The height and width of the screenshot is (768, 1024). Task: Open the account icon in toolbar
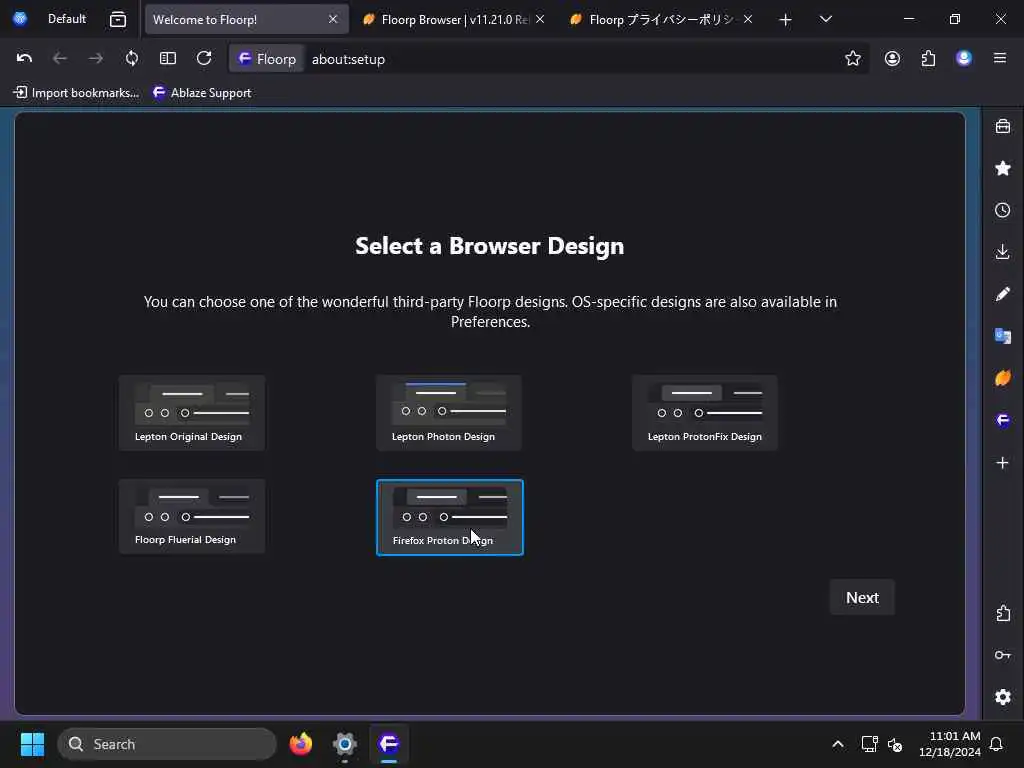[892, 59]
